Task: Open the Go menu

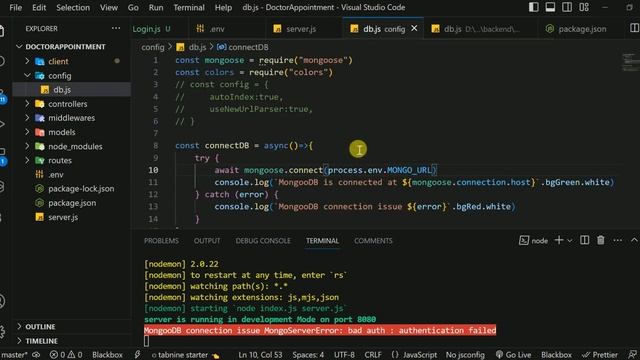Action: [x=133, y=7]
